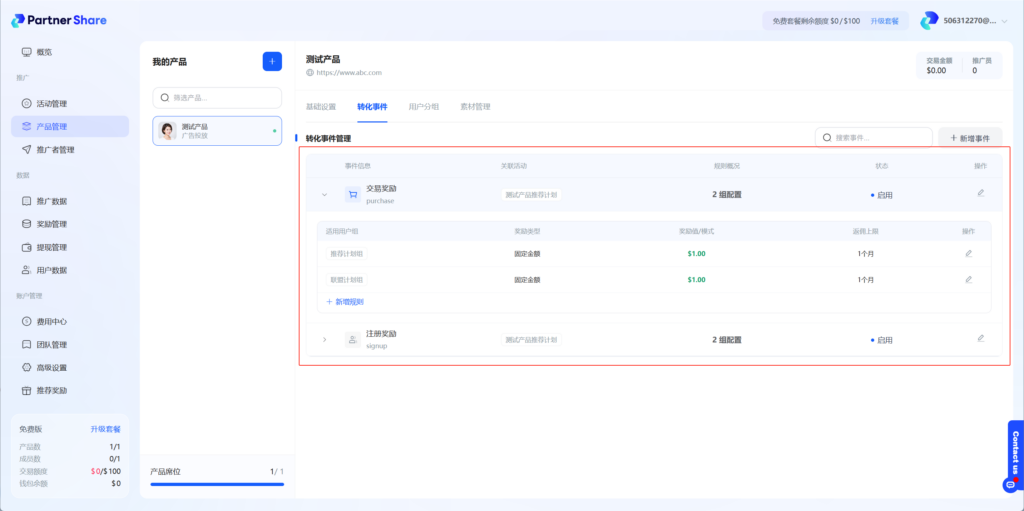Switch to the 用户分组 tab

coord(423,106)
